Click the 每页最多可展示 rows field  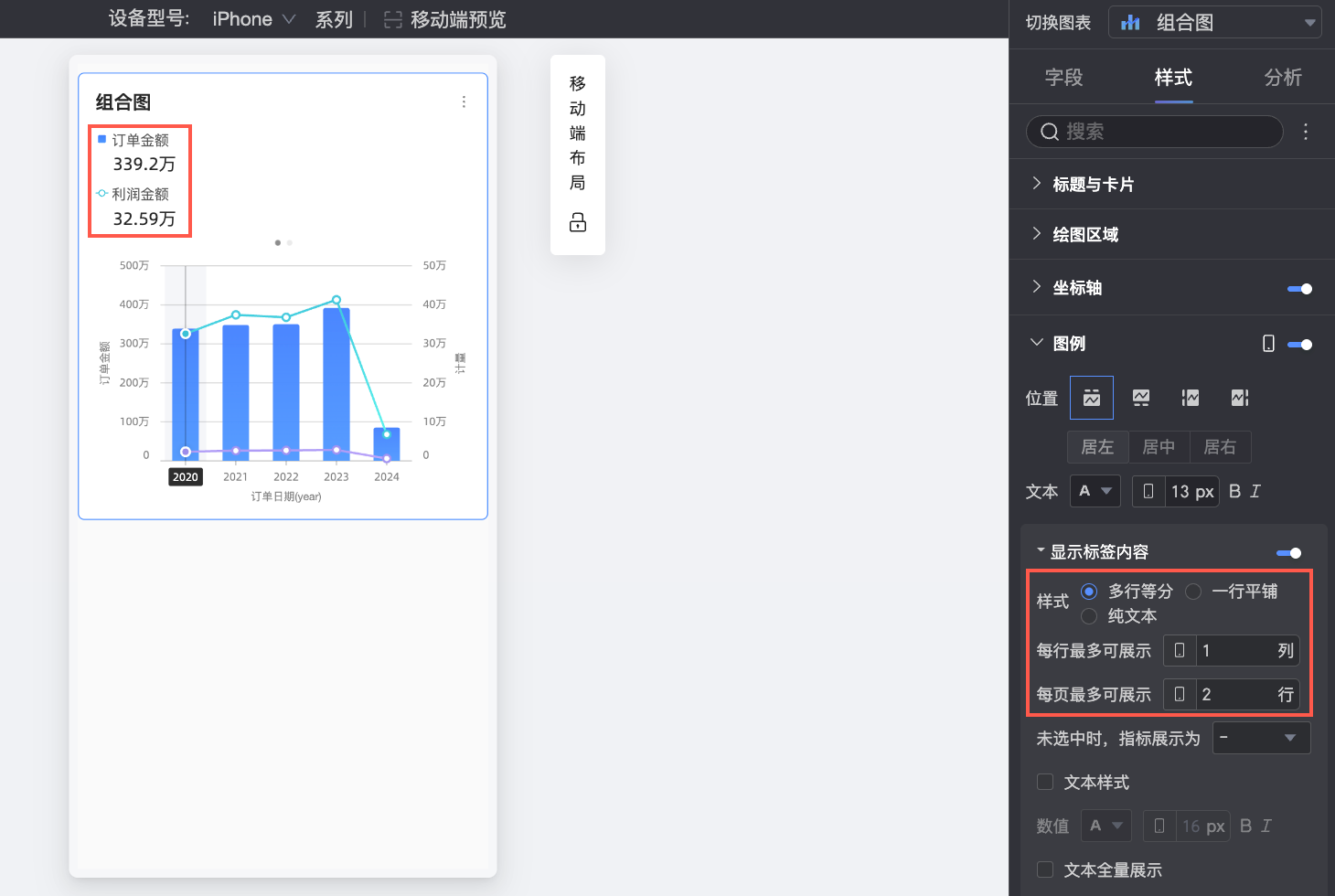pyautogui.click(x=1247, y=694)
